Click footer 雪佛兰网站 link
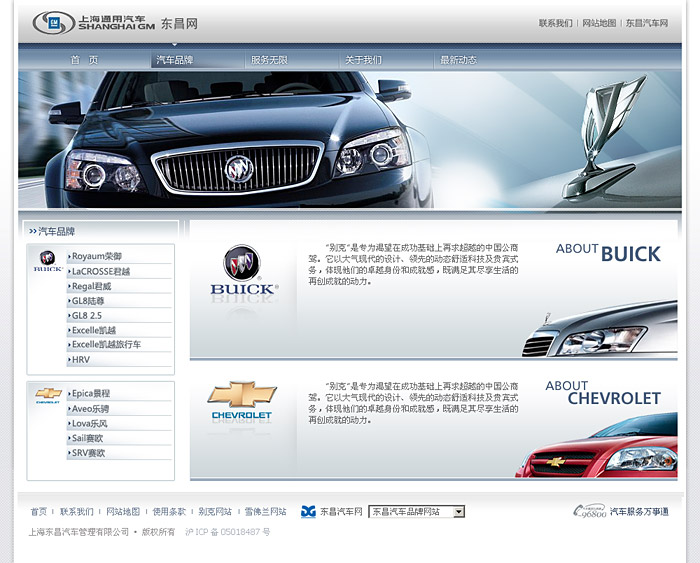 tap(265, 512)
